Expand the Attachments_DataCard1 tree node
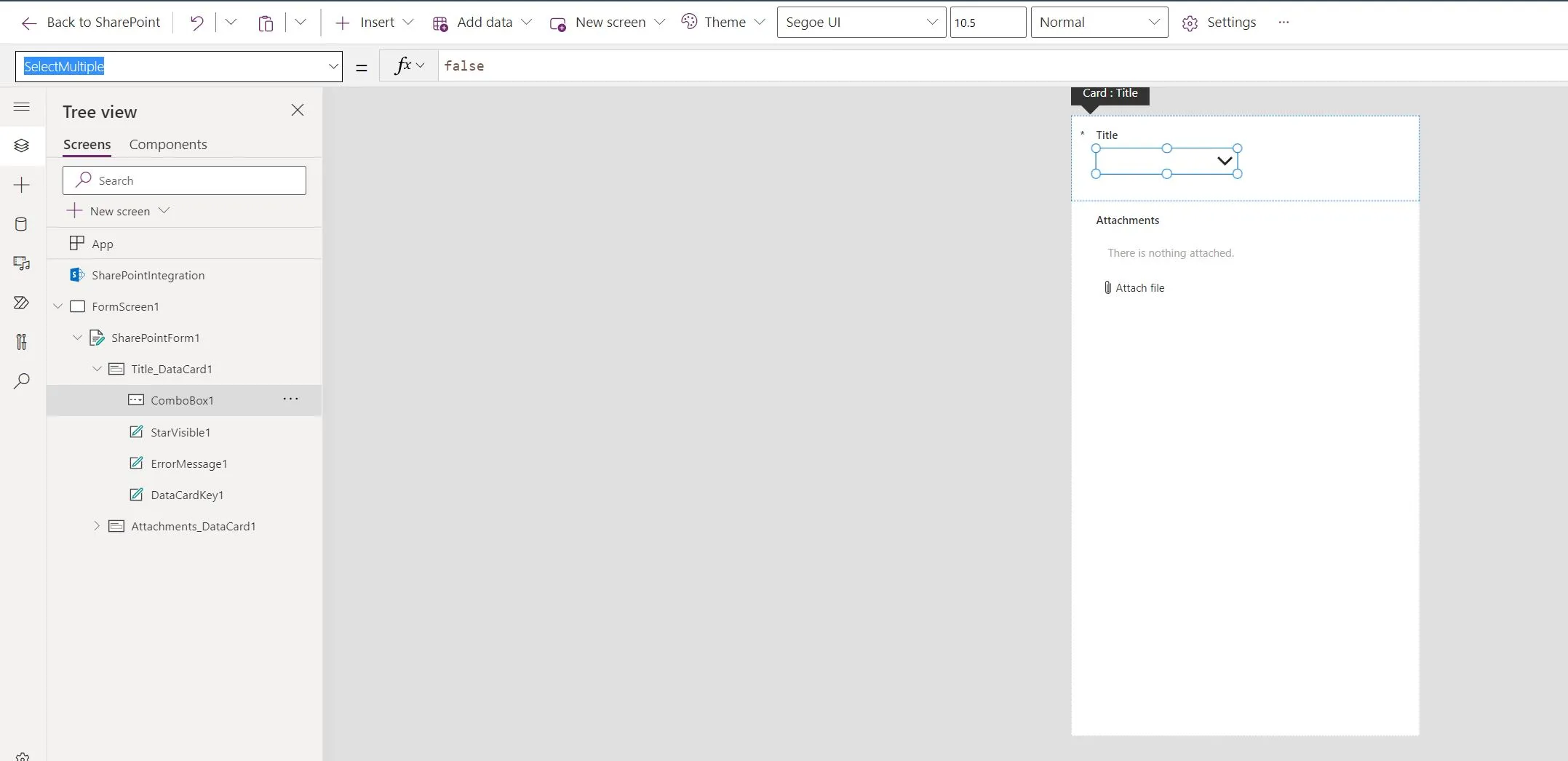Screen dimensions: 1568x761 (97, 525)
